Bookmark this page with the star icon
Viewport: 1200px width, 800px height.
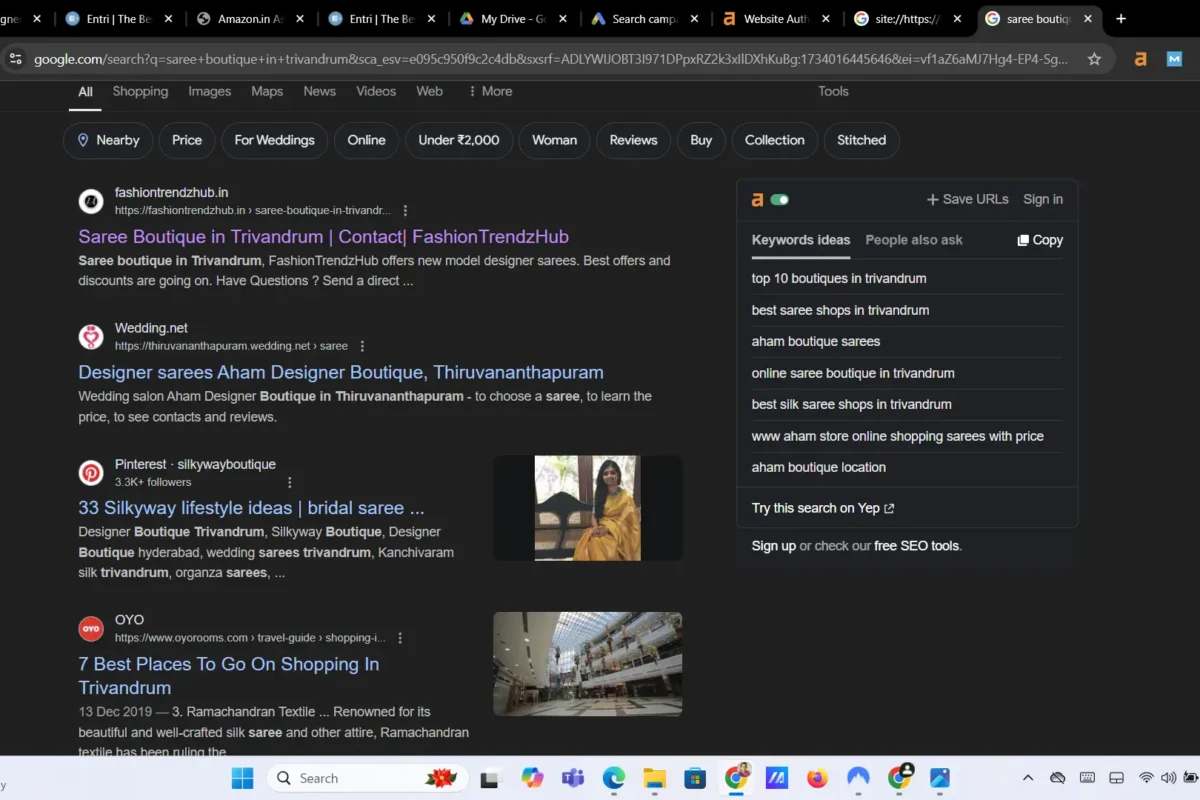[x=1094, y=59]
